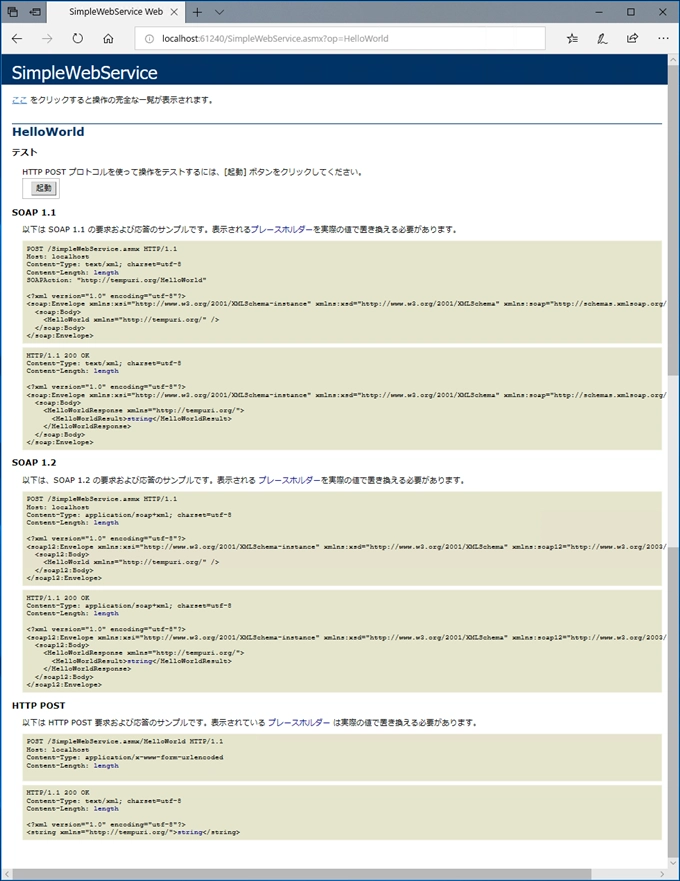Click the SOAP 1.2 section heading

34,462
